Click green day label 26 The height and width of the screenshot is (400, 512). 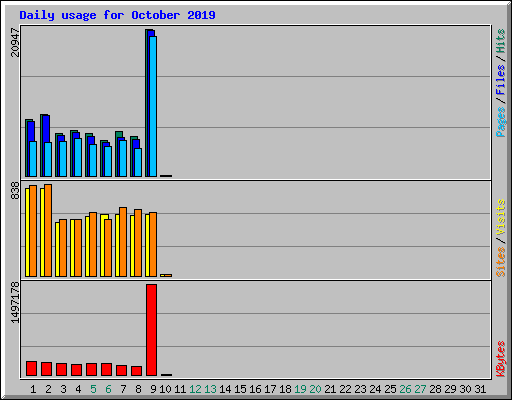(x=405, y=389)
